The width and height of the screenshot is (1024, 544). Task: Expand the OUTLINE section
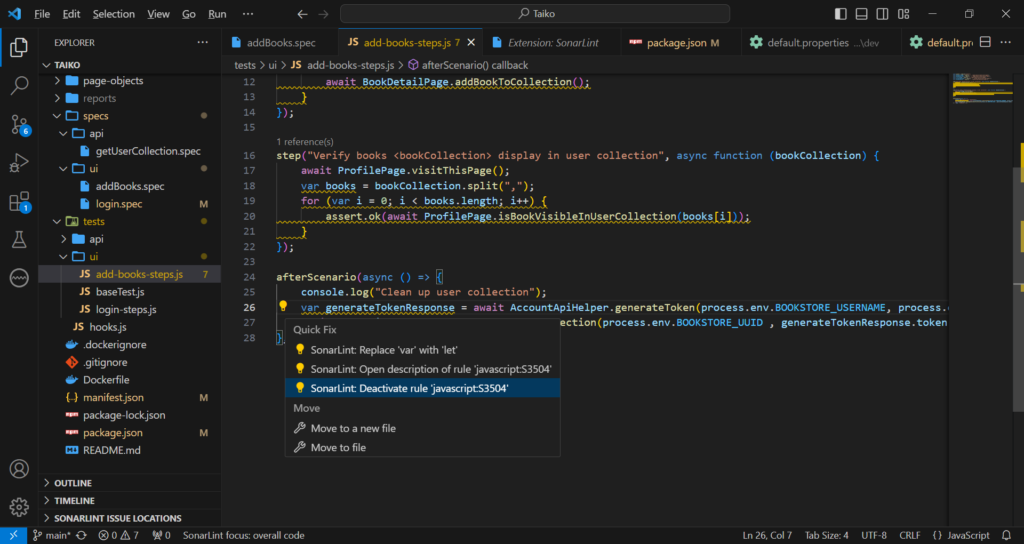[72, 483]
